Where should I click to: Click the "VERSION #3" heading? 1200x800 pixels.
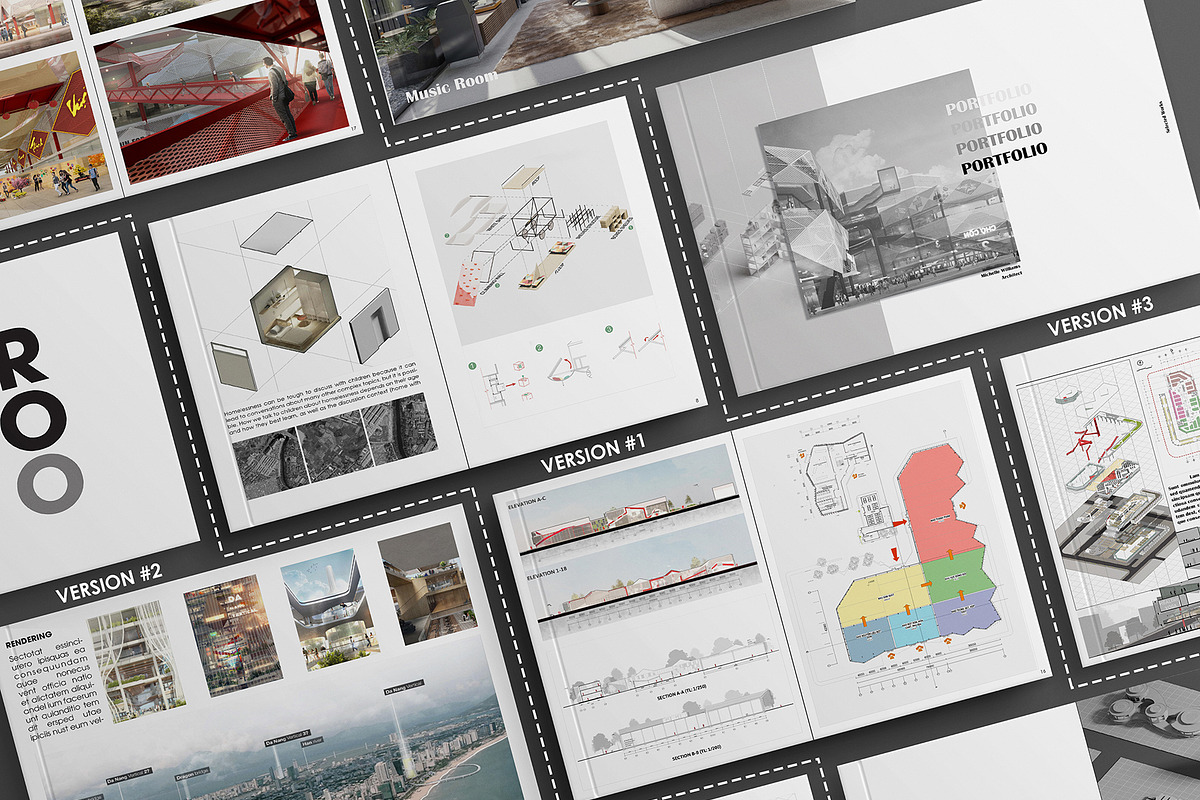pyautogui.click(x=1100, y=317)
